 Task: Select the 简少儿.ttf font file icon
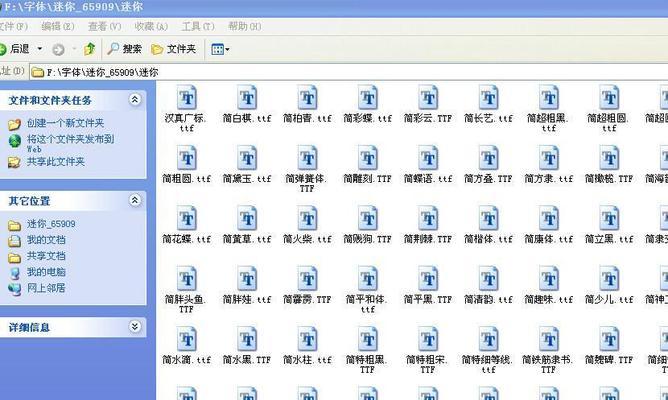pos(609,279)
